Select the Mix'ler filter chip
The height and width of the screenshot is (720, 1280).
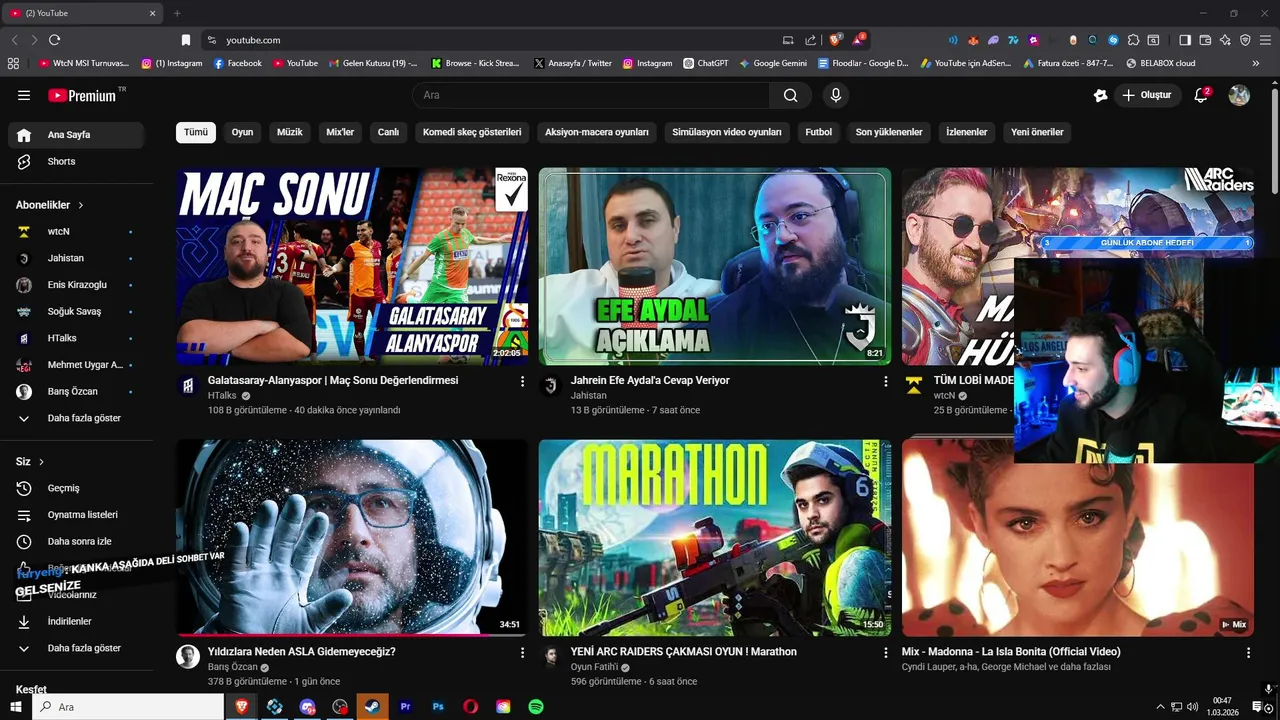pyautogui.click(x=340, y=132)
